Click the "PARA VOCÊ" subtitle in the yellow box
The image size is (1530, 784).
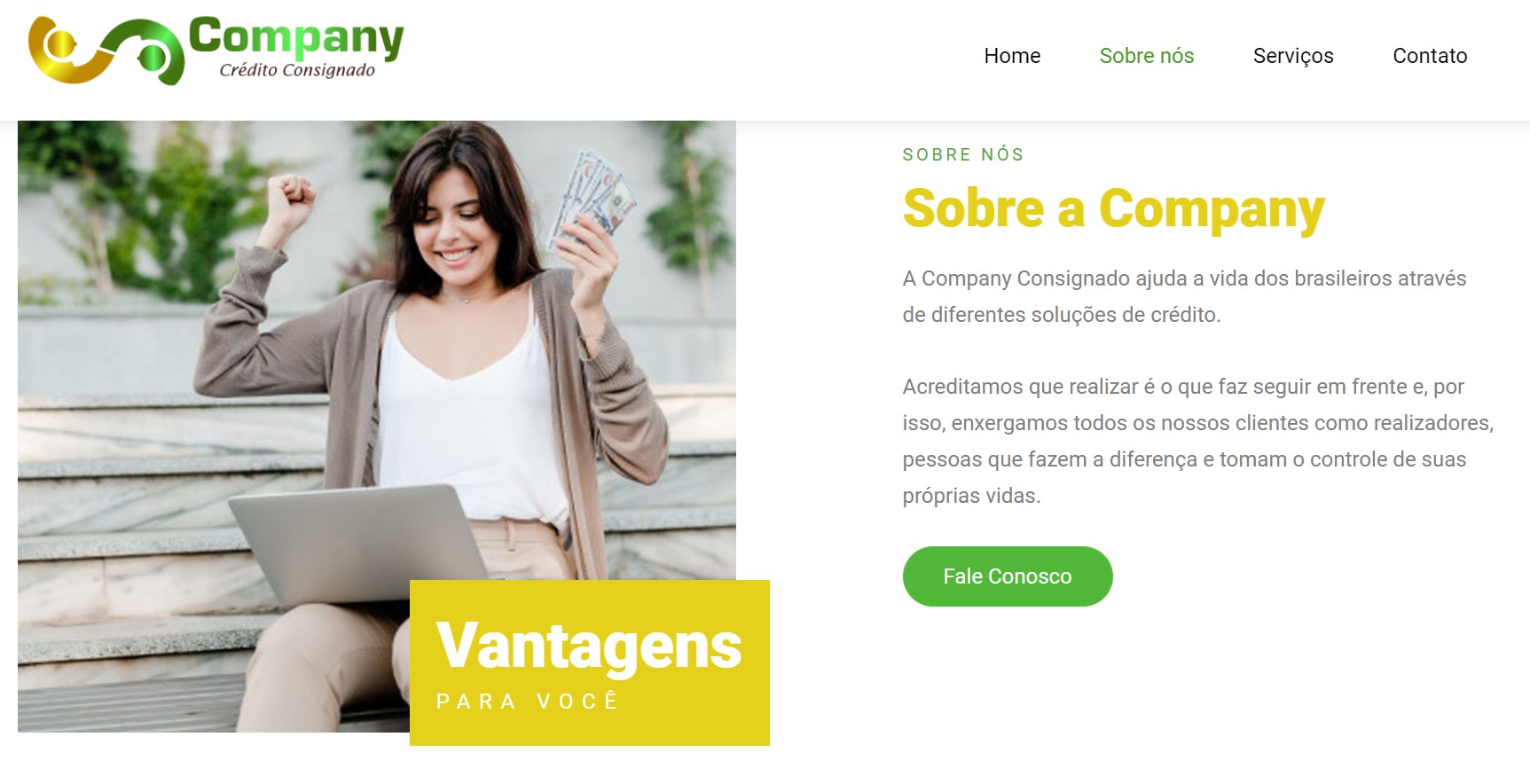coord(528,702)
